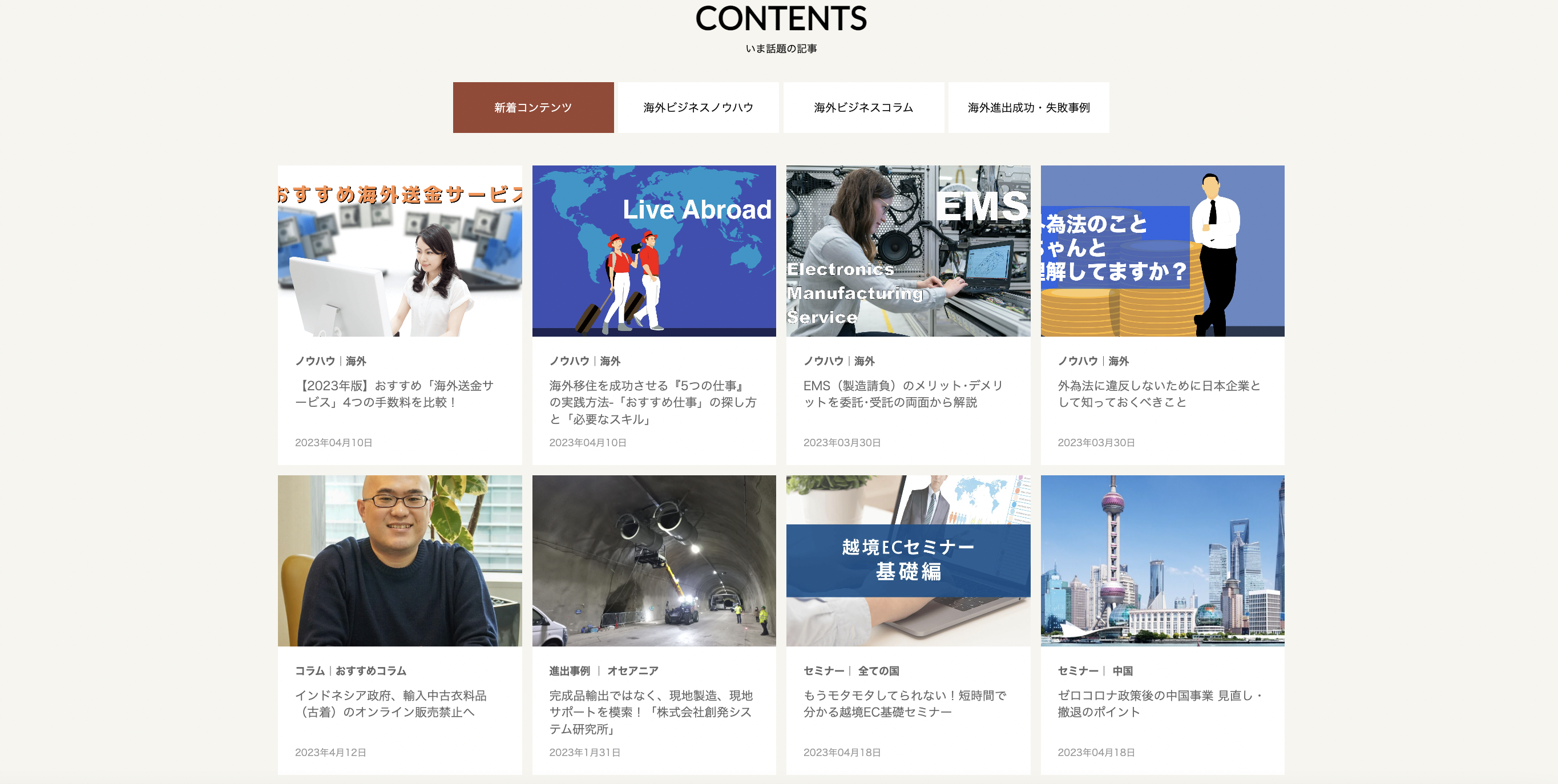Click date 2023年1月31日 on 創発システム card

coord(585,753)
